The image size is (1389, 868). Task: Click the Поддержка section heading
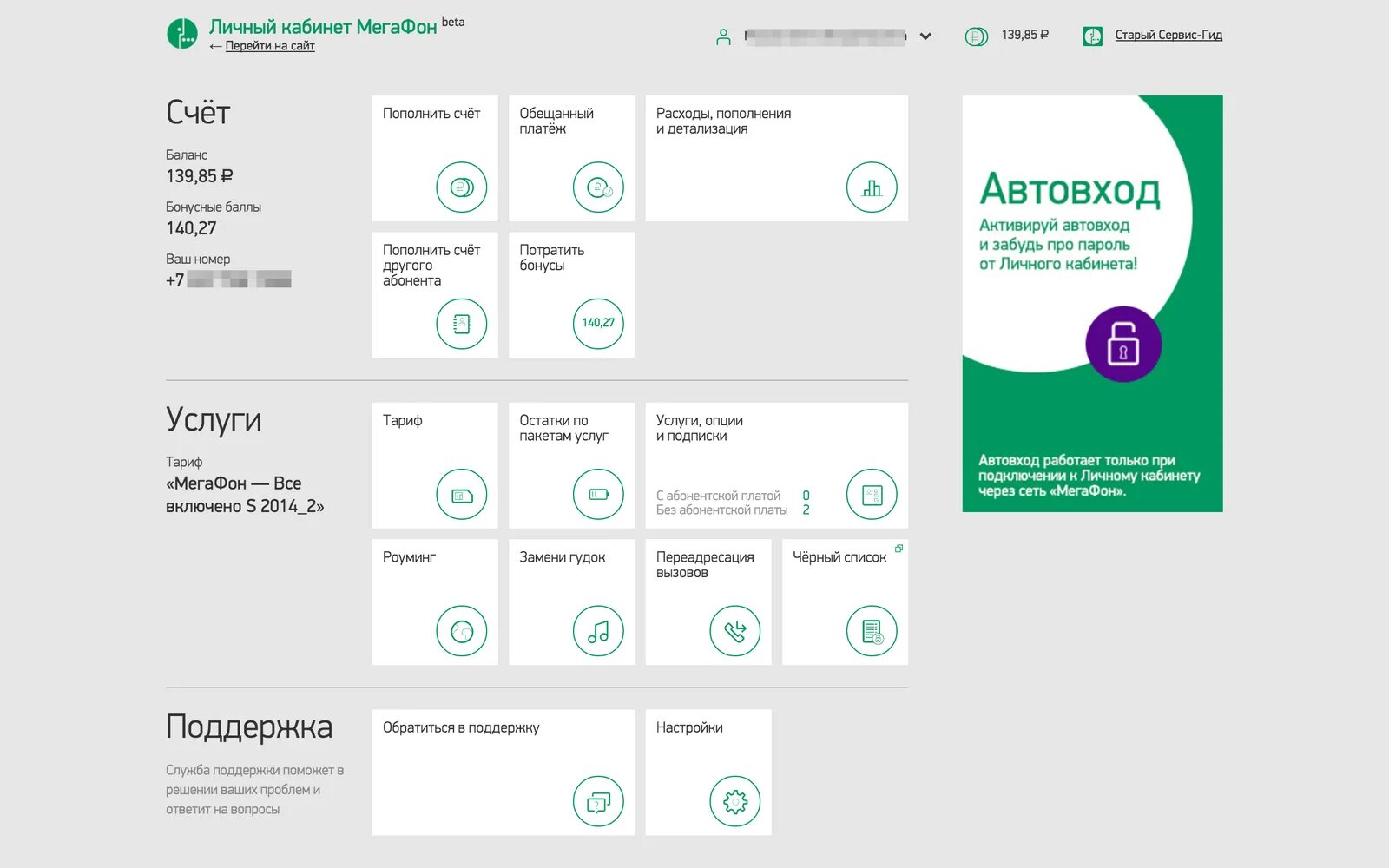249,727
